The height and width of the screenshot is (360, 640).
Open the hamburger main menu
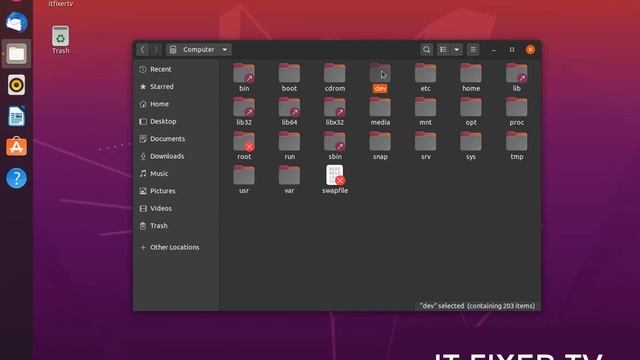pos(473,50)
